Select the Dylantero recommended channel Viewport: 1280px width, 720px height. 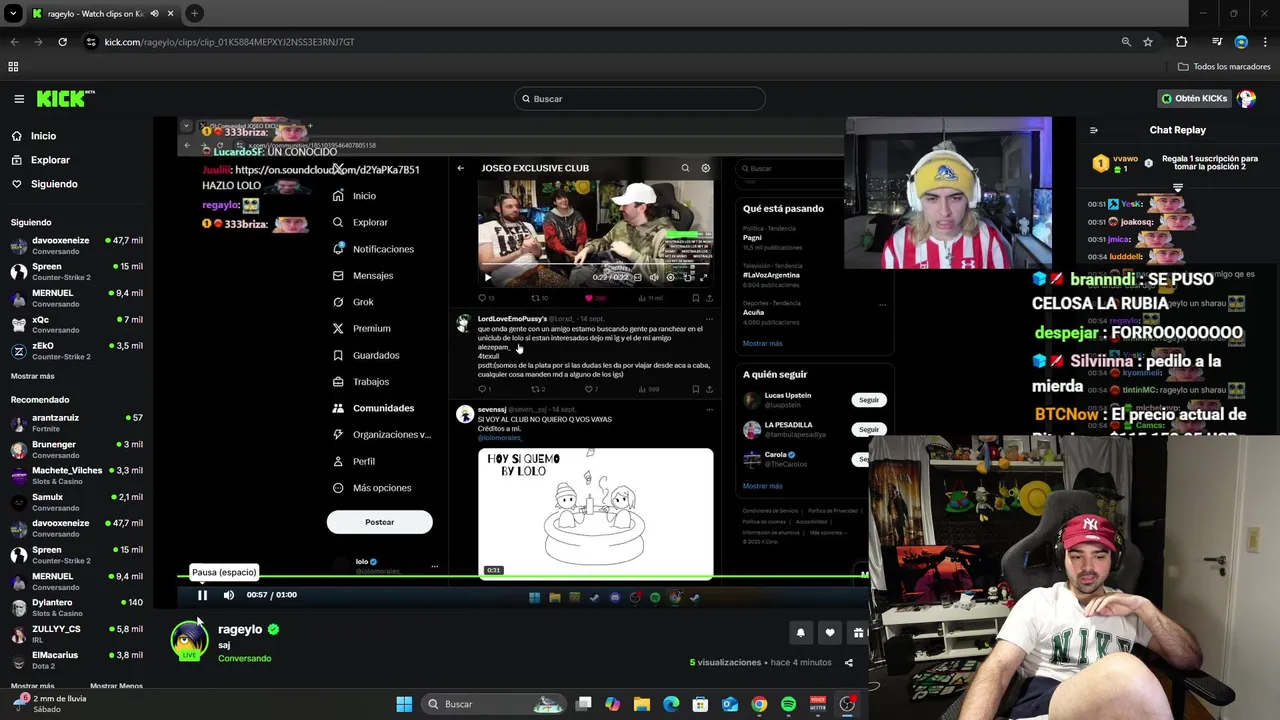click(76, 607)
